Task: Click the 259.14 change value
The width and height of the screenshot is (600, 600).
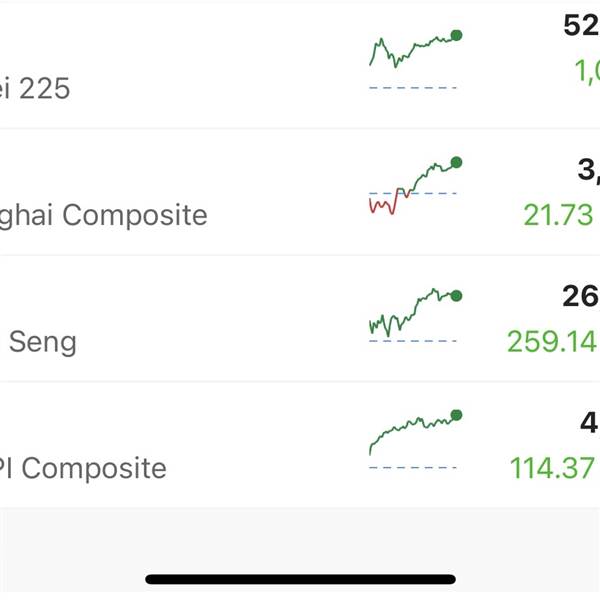Action: point(553,341)
